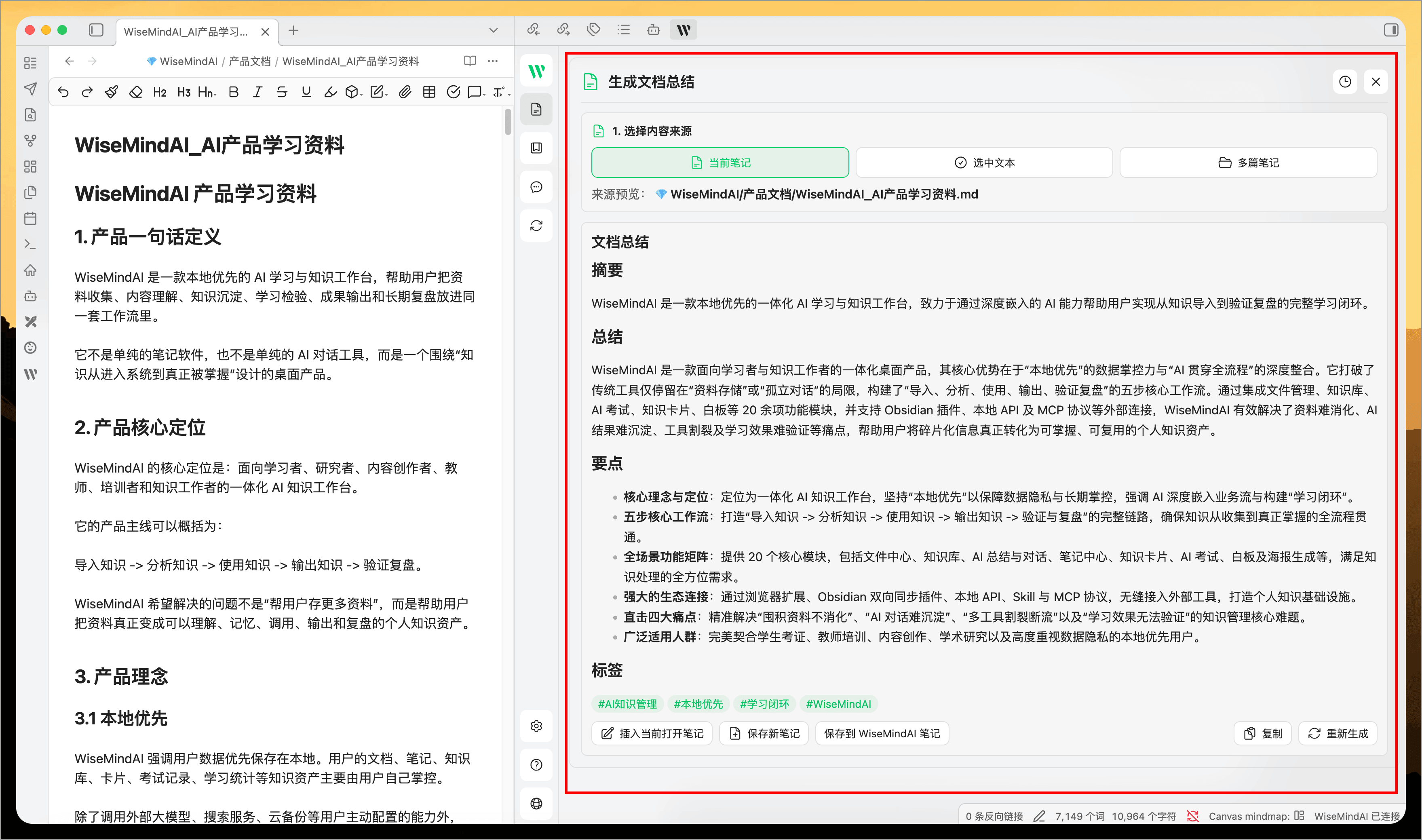Click the paper plane icon in left ribbon

click(31, 89)
